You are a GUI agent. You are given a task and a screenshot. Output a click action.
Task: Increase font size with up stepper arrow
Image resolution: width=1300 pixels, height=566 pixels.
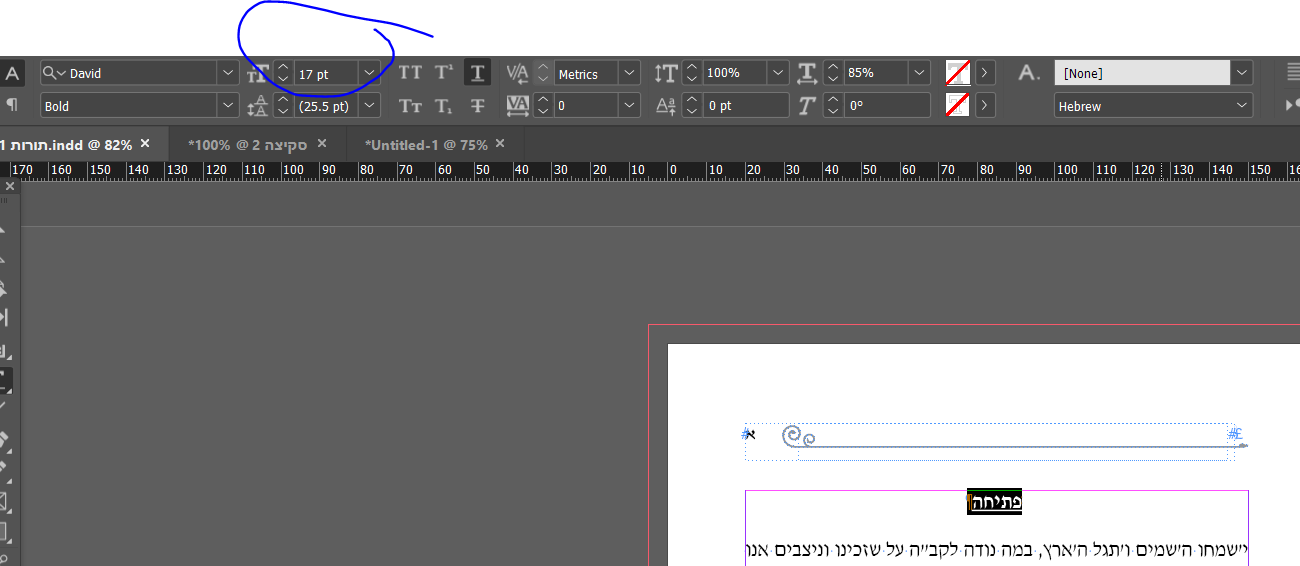coord(283,67)
